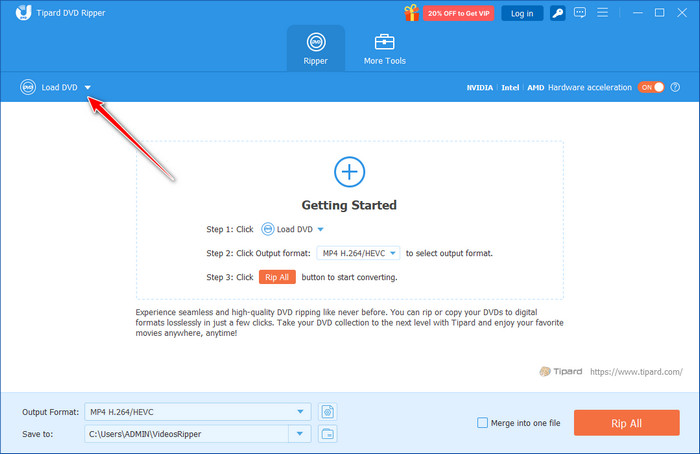Click the browse folder icon beside Save to
Image resolution: width=700 pixels, height=454 pixels.
click(327, 433)
